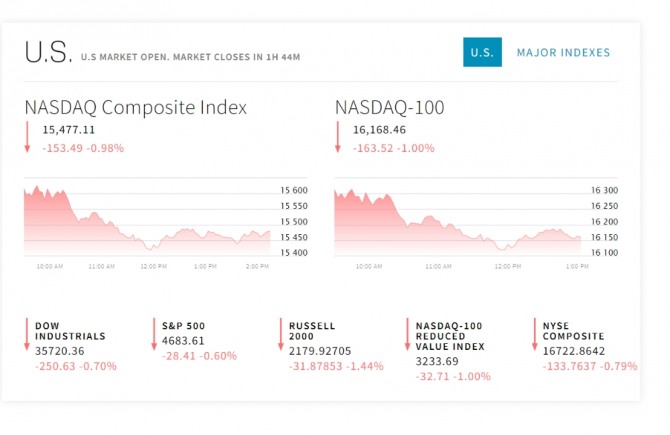670x435 pixels.
Task: Select the U.S. tab
Action: pyautogui.click(x=482, y=52)
